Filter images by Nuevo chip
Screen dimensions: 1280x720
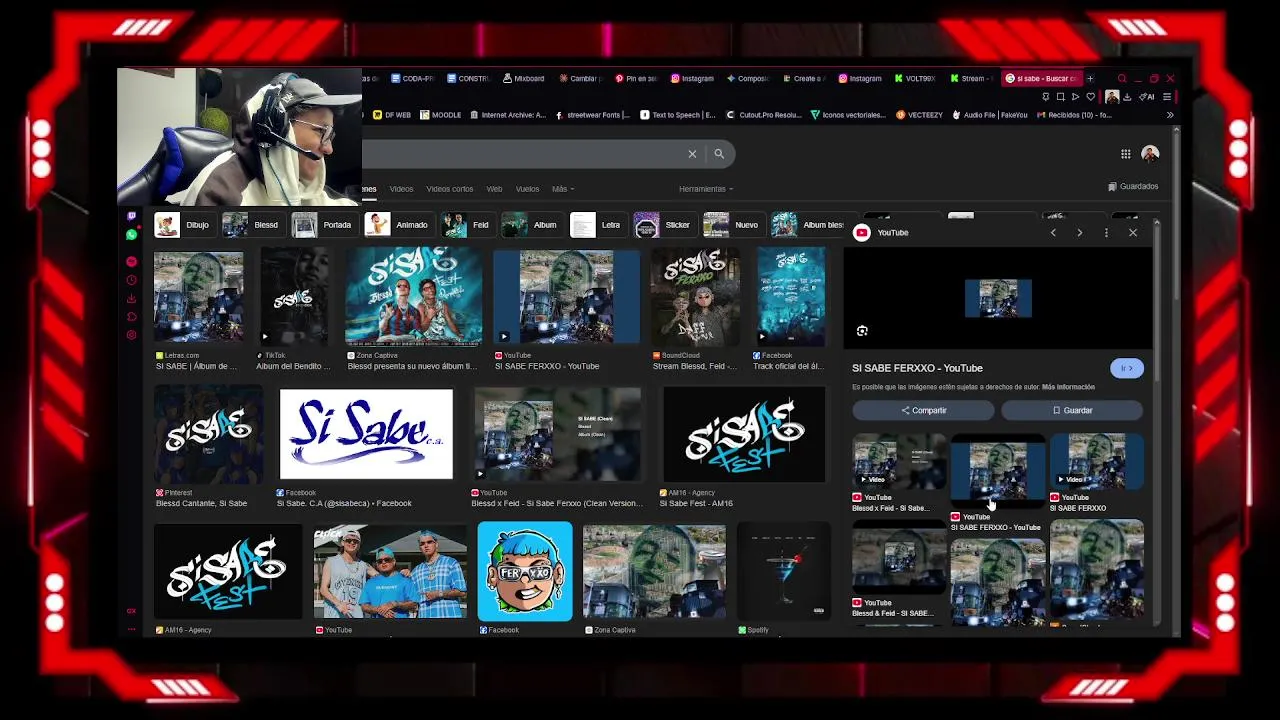(x=733, y=225)
